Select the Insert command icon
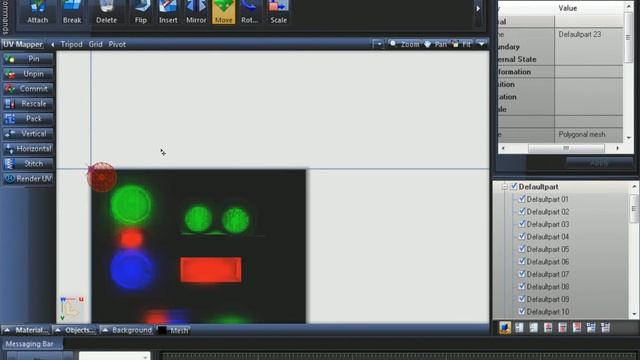The width and height of the screenshot is (640, 360). (168, 12)
